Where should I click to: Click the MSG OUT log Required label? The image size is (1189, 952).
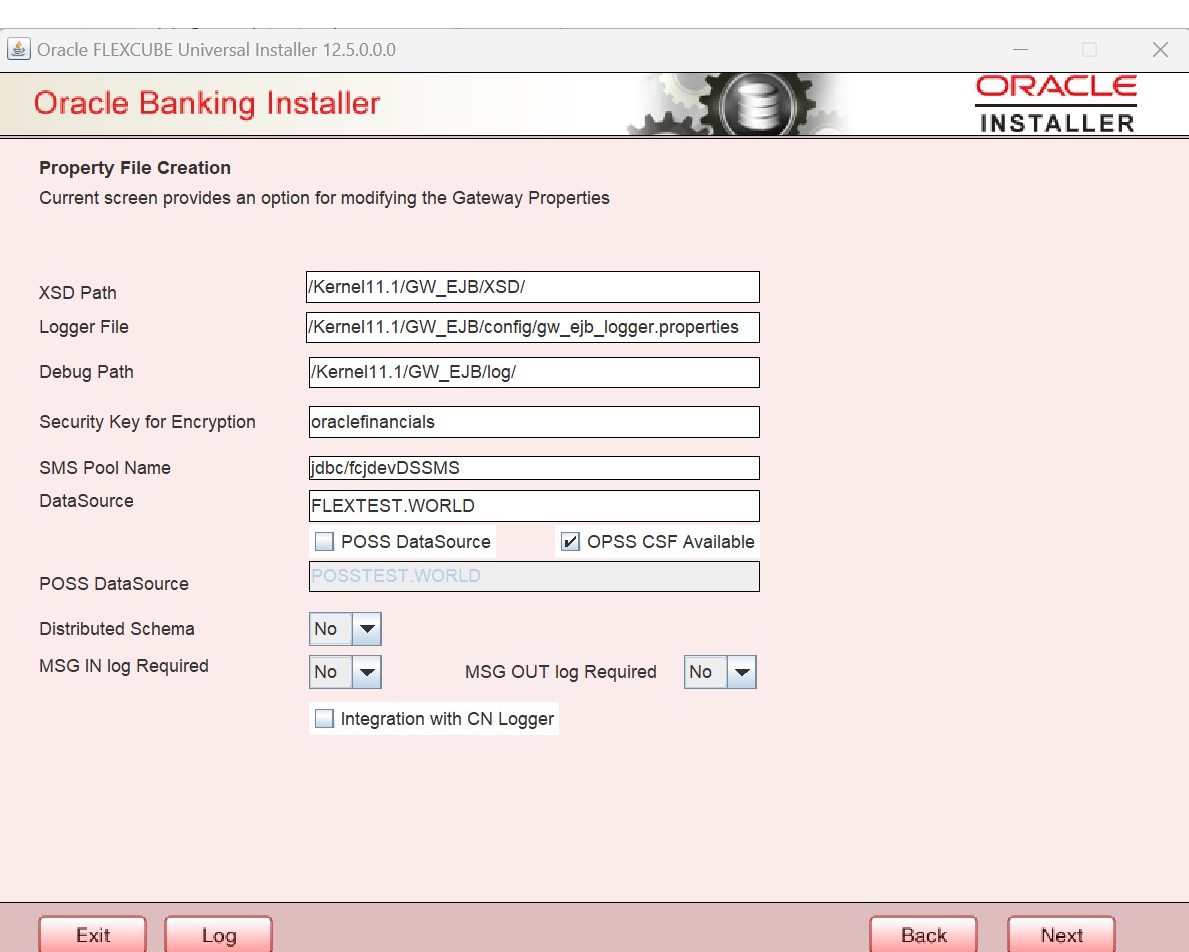click(x=560, y=672)
